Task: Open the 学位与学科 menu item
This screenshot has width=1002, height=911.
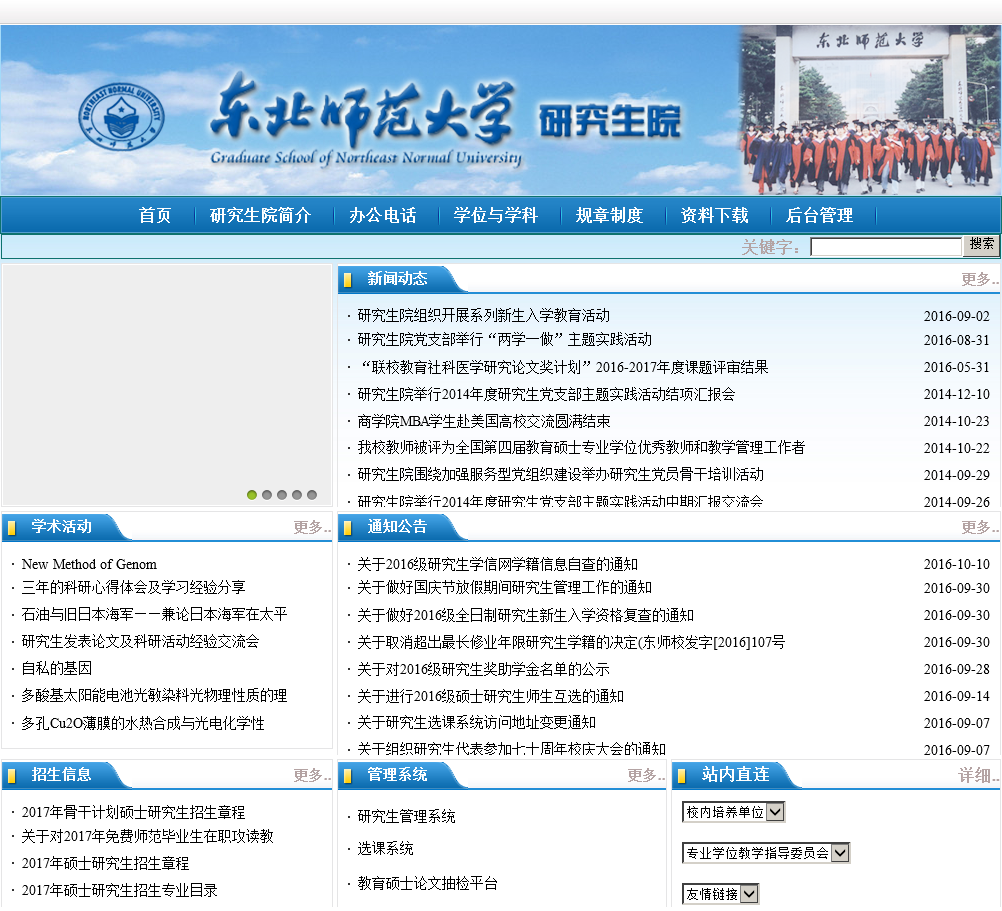Action: click(495, 215)
